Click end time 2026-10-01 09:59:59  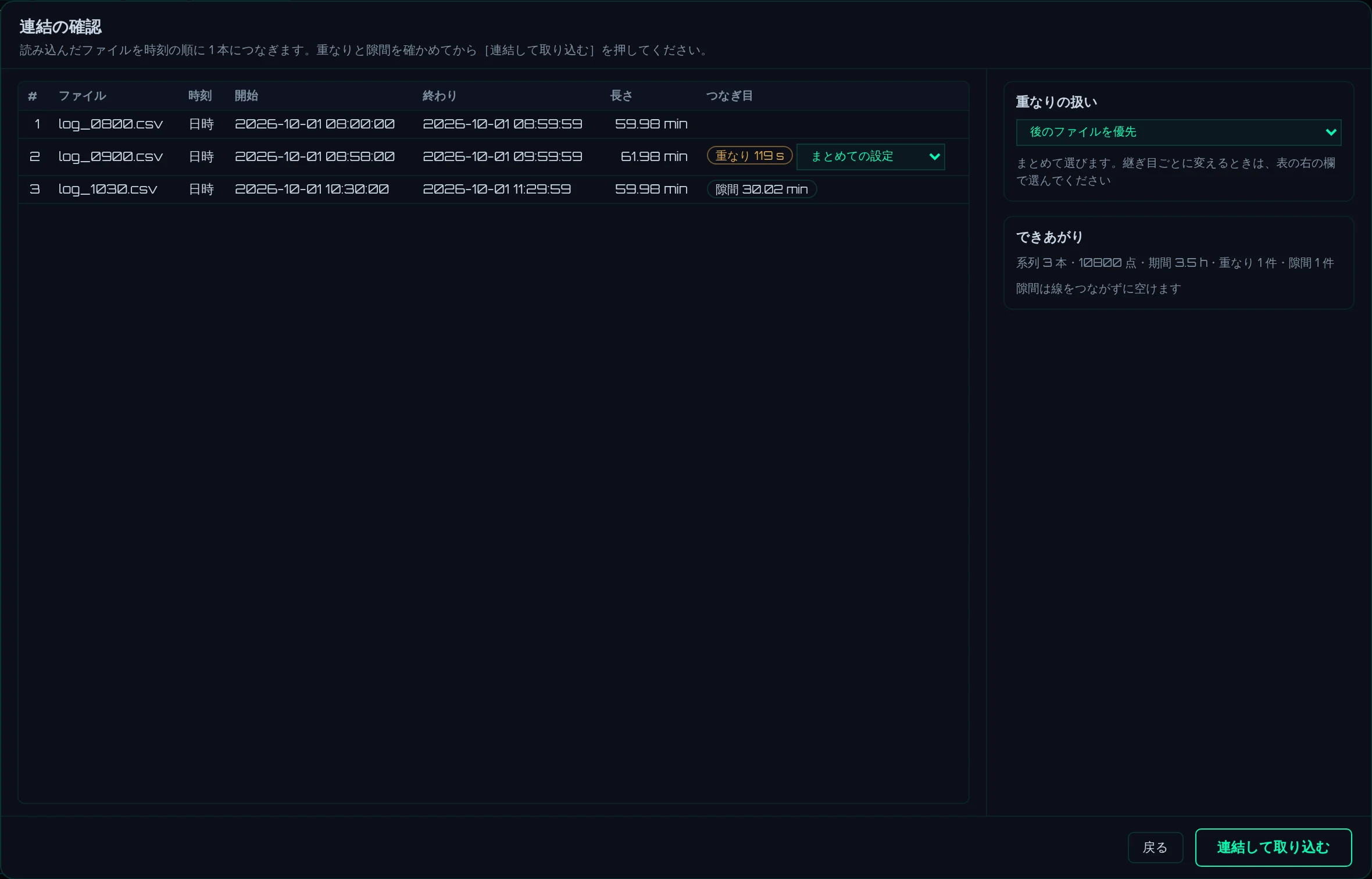coord(502,156)
